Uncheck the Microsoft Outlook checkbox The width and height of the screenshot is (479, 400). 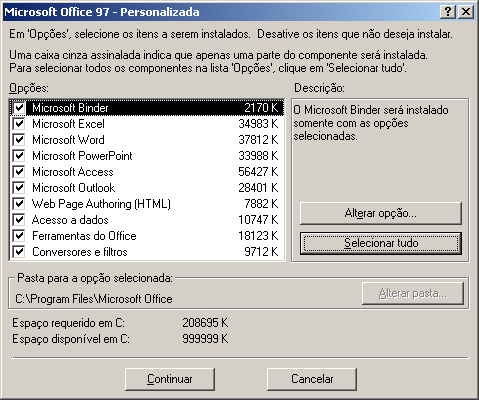[x=19, y=188]
